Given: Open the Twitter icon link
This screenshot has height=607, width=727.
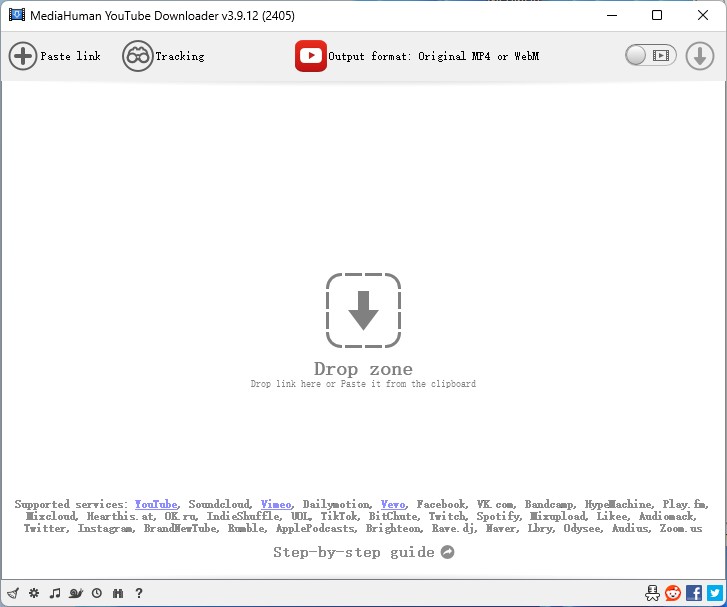Looking at the screenshot, I should (714, 593).
